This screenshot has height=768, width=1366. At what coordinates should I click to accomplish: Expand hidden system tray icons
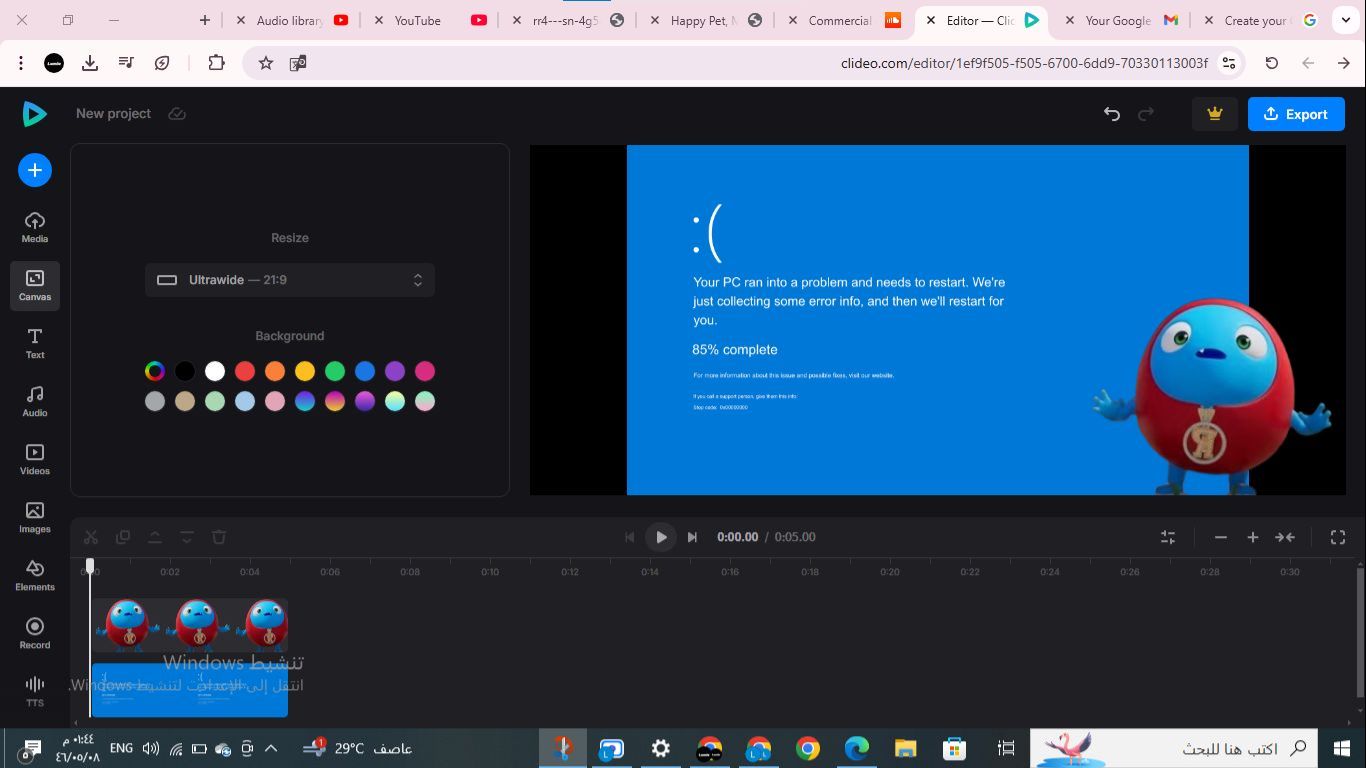click(x=271, y=748)
